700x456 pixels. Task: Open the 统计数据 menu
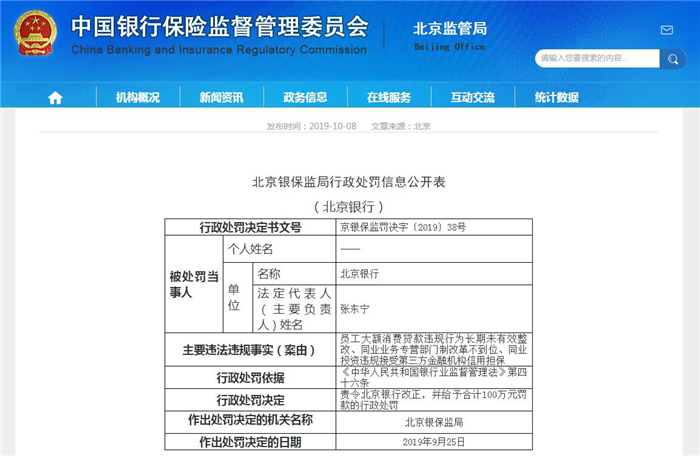pyautogui.click(x=556, y=97)
